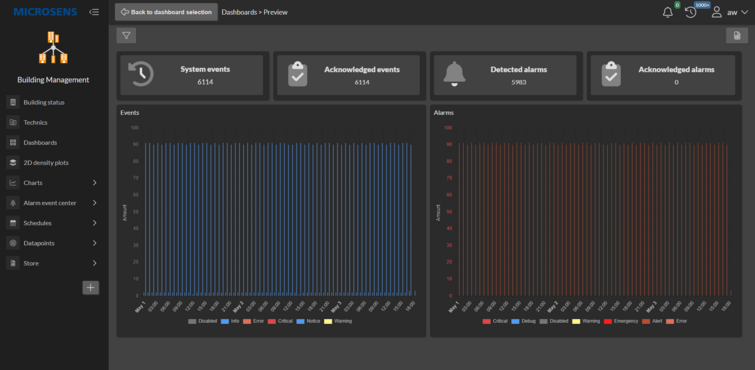
Task: Click the Alarms chart title
Action: pos(443,113)
